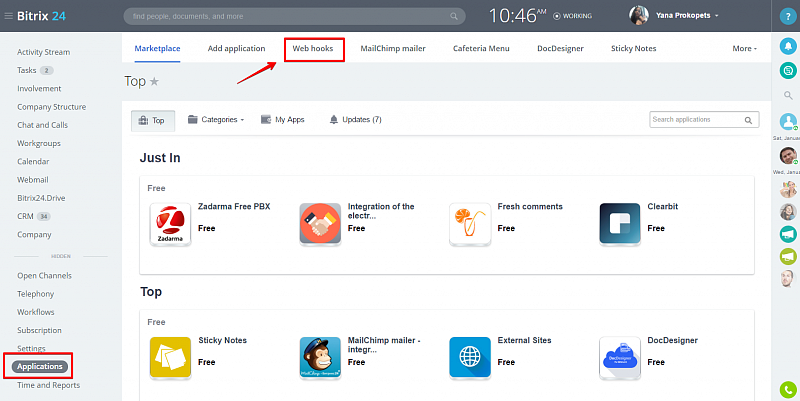
Task: Open the DocDesigner tab
Action: (x=560, y=48)
